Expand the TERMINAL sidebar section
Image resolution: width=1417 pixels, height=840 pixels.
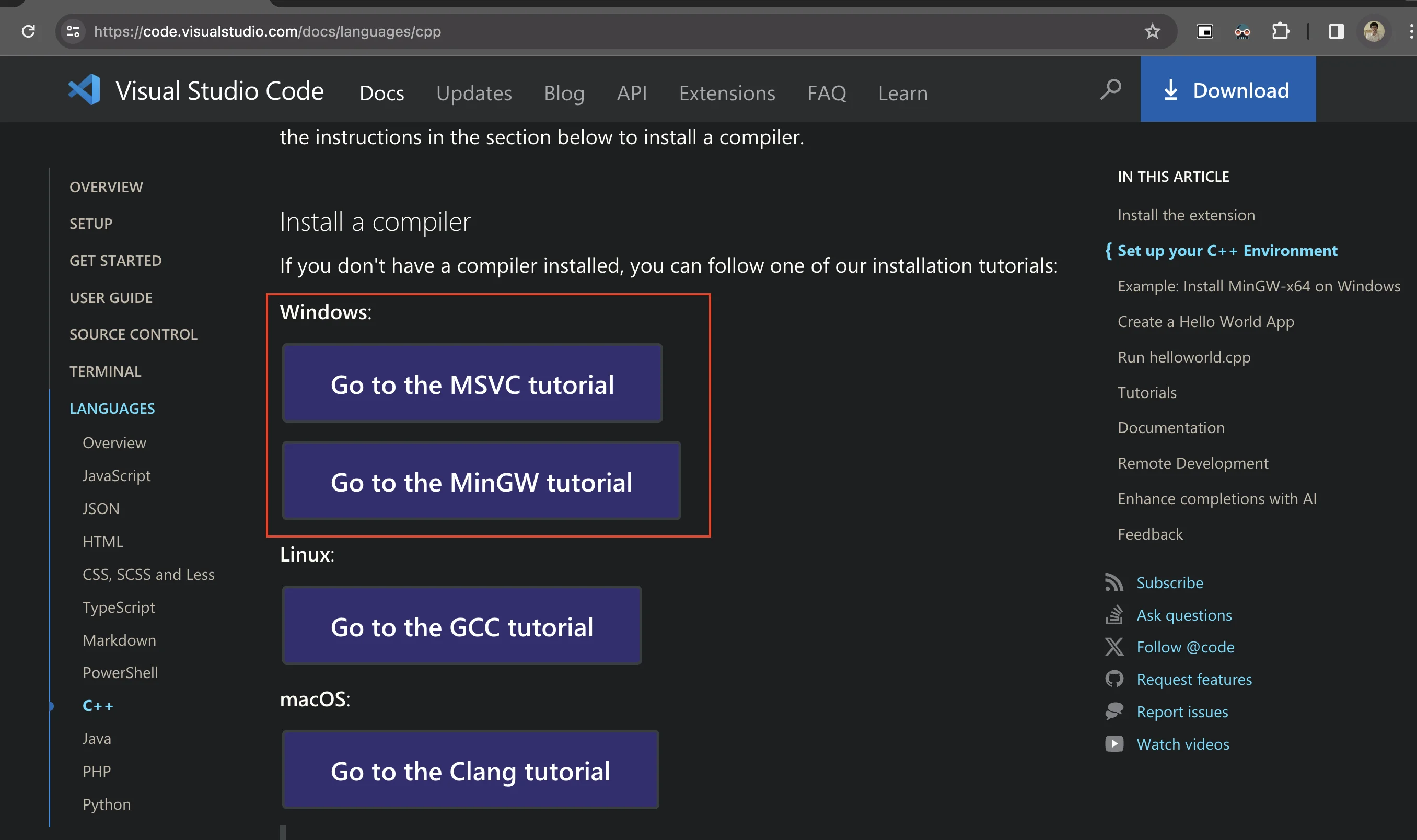tap(106, 371)
